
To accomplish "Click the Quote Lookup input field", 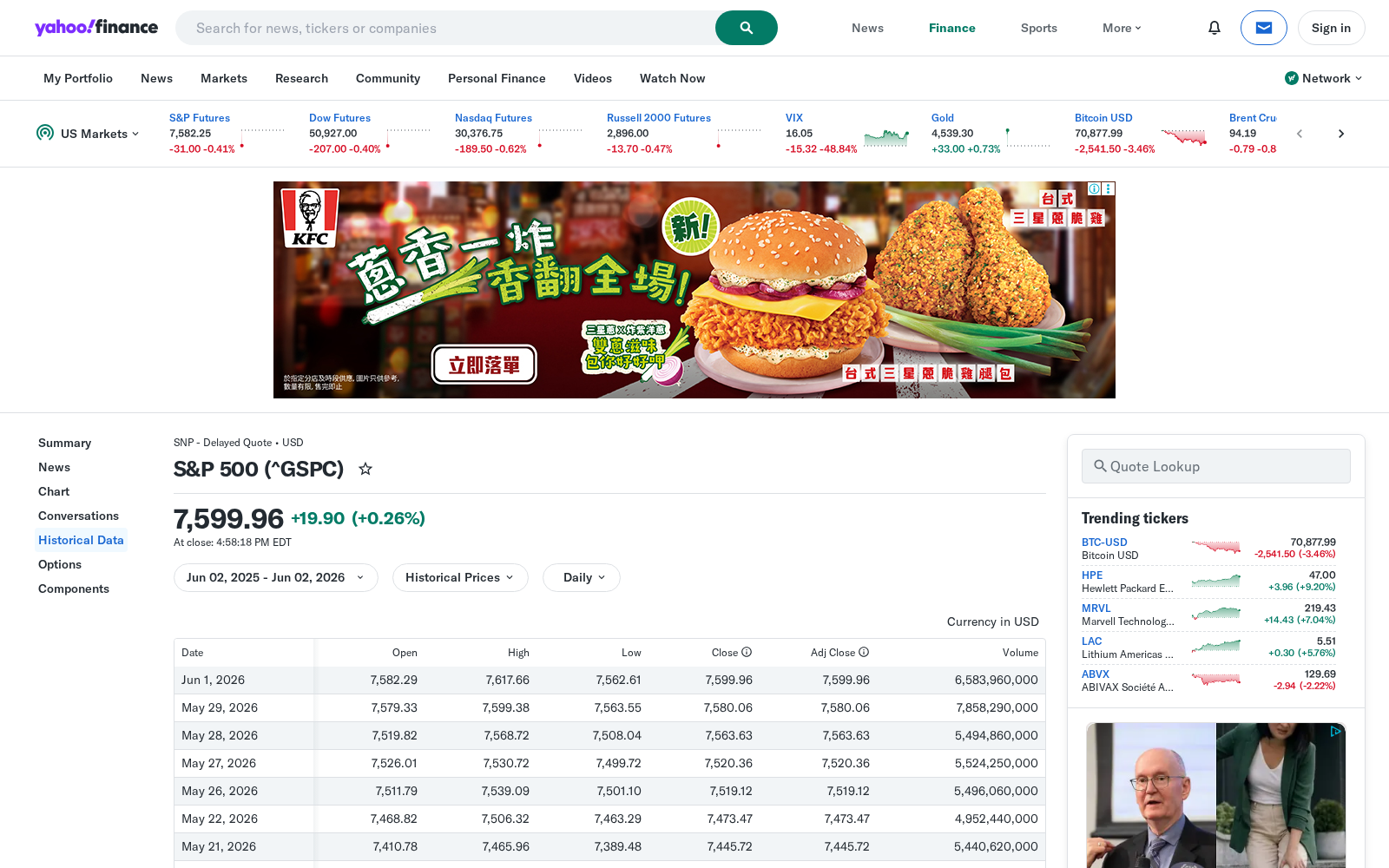I will [1215, 466].
